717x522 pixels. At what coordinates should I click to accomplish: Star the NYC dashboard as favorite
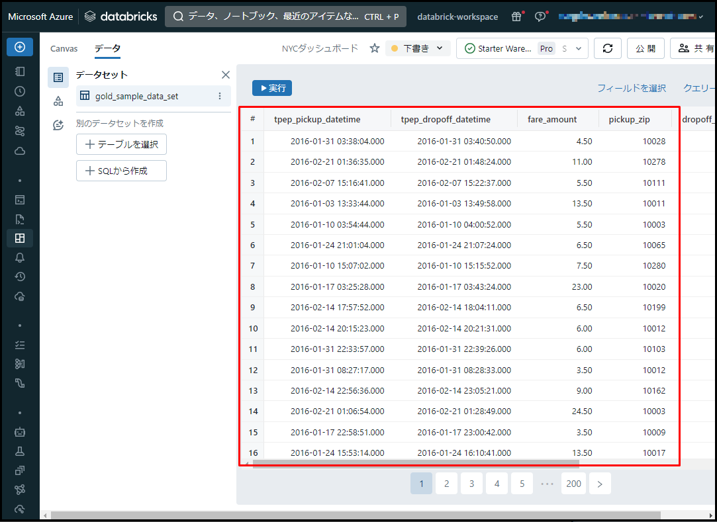click(x=375, y=48)
